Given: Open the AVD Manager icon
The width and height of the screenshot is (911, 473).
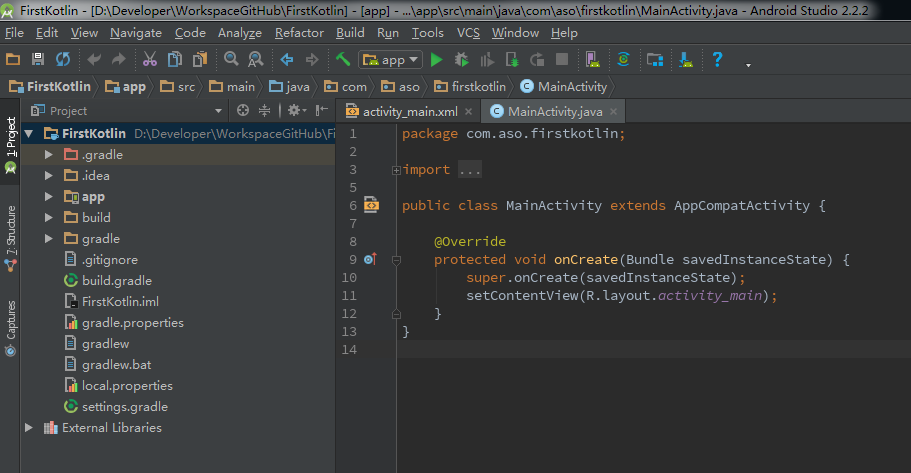Looking at the screenshot, I should tap(593, 59).
